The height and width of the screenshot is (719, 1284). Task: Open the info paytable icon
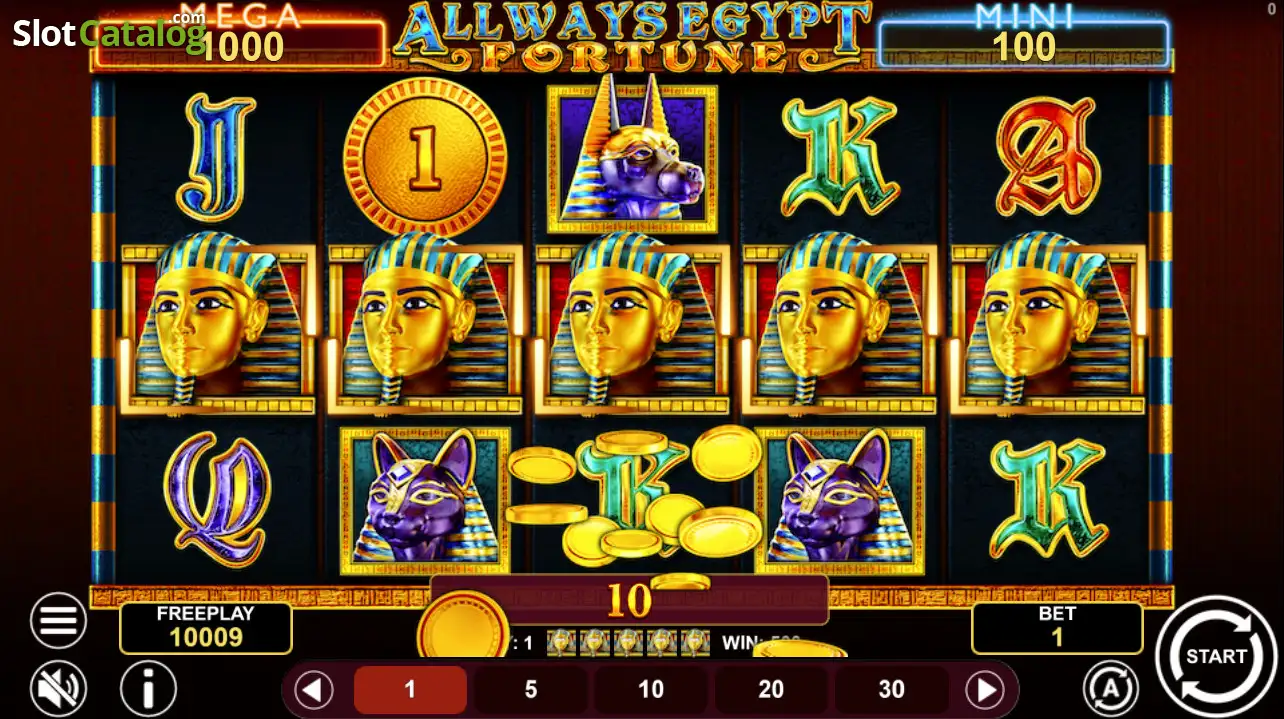point(148,689)
